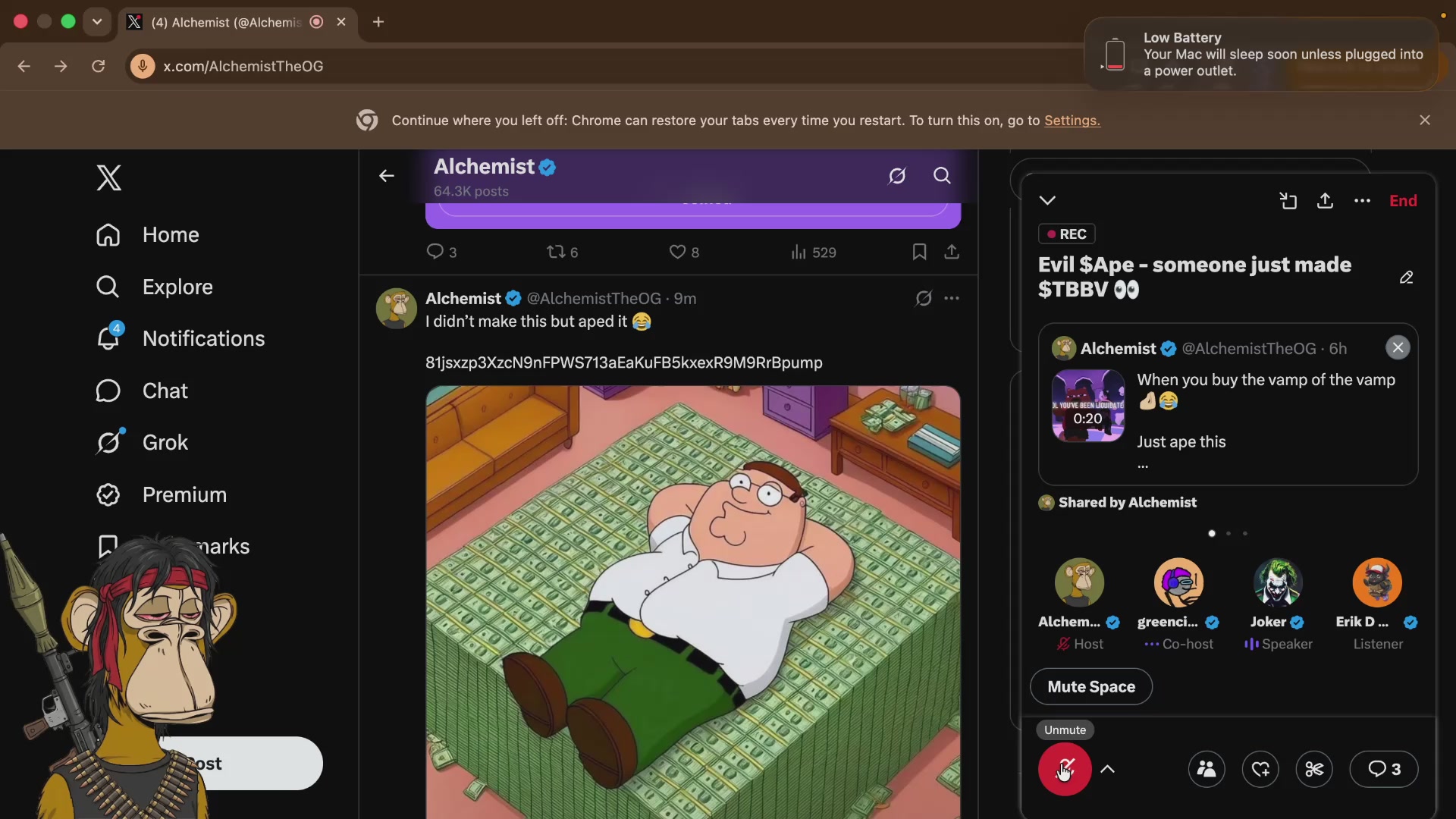
Task: Open Notifications with 4 unread
Action: (x=180, y=338)
